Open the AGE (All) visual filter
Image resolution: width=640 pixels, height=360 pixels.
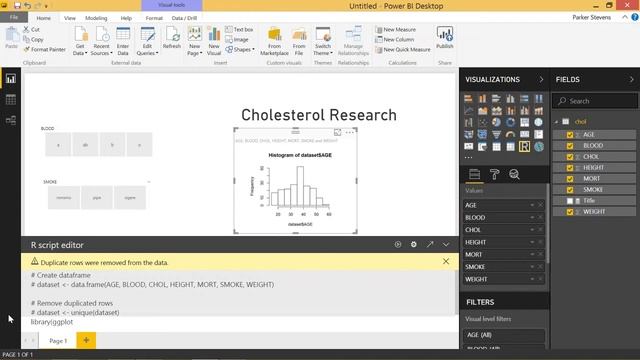point(504,335)
